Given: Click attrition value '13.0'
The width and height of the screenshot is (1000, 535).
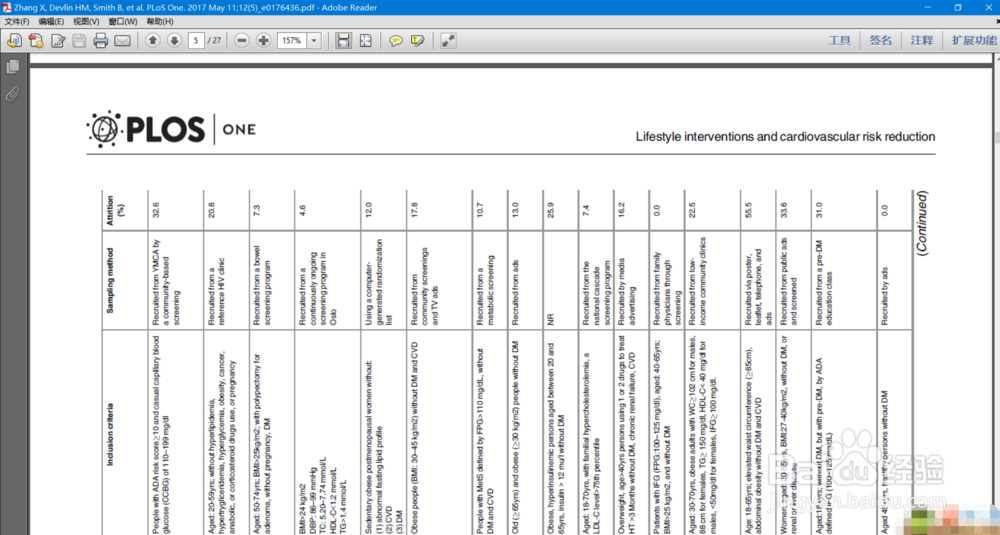Looking at the screenshot, I should click(x=515, y=210).
